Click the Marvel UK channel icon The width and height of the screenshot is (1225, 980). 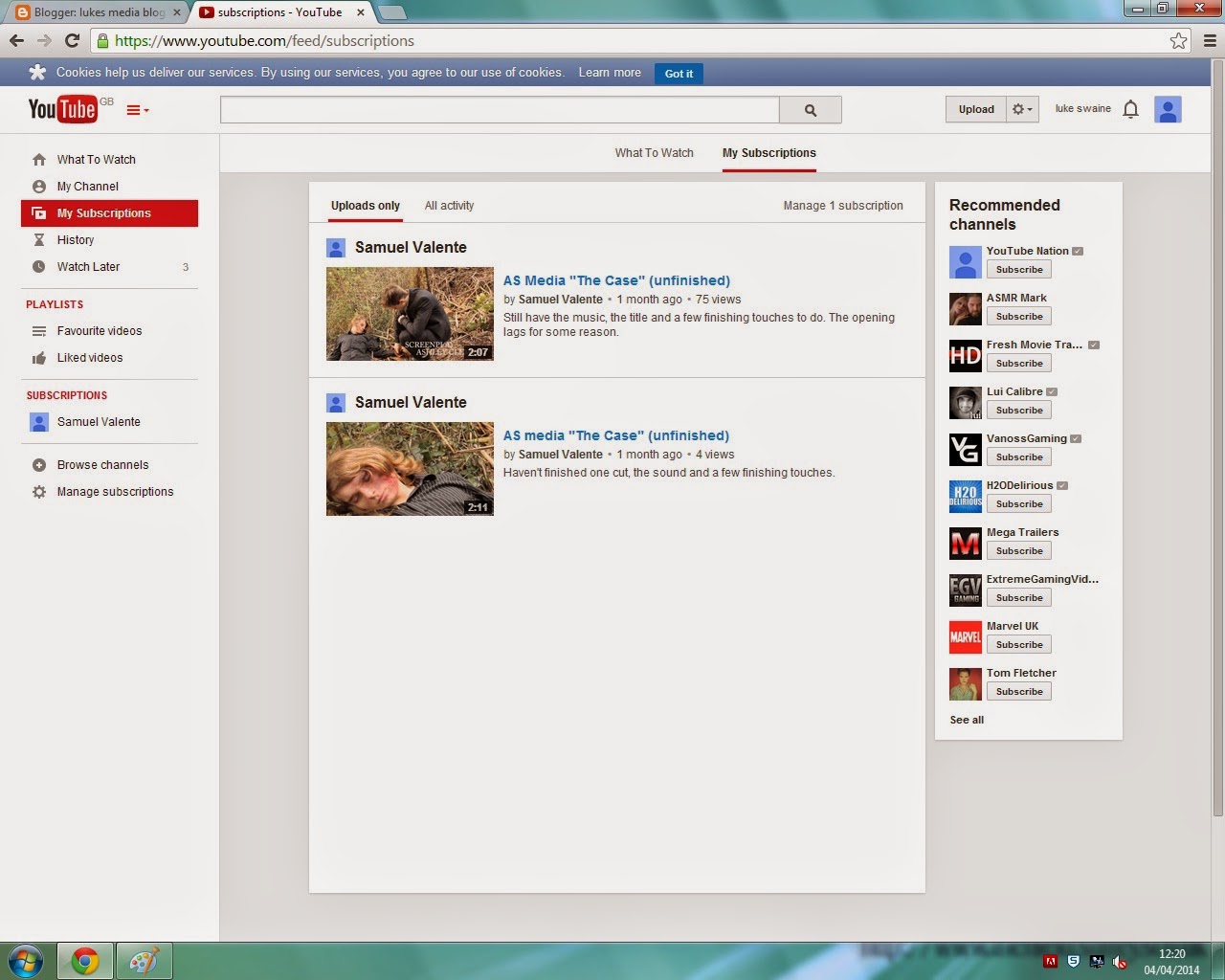(x=966, y=637)
